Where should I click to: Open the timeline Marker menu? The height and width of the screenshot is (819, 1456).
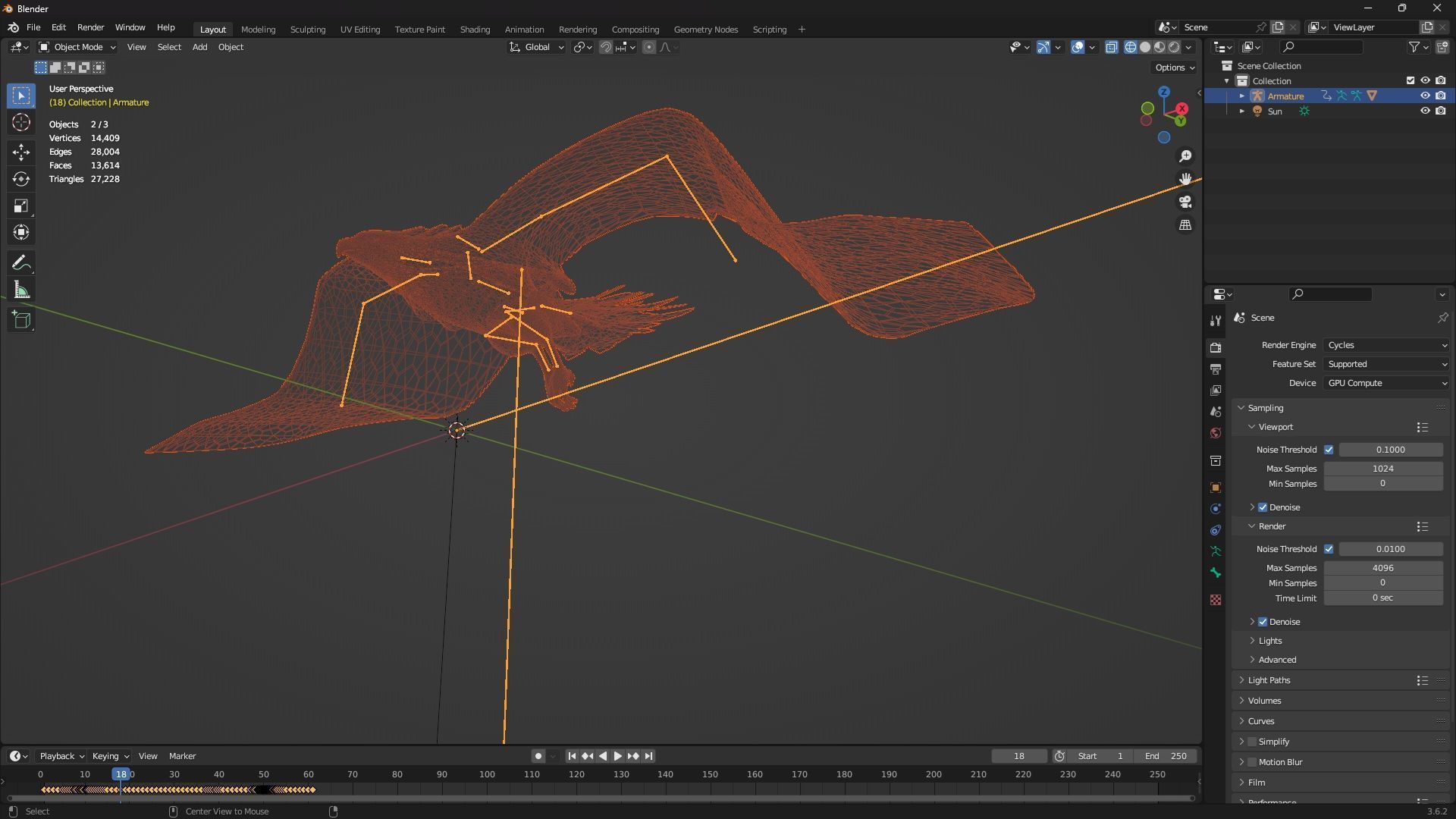pos(182,756)
